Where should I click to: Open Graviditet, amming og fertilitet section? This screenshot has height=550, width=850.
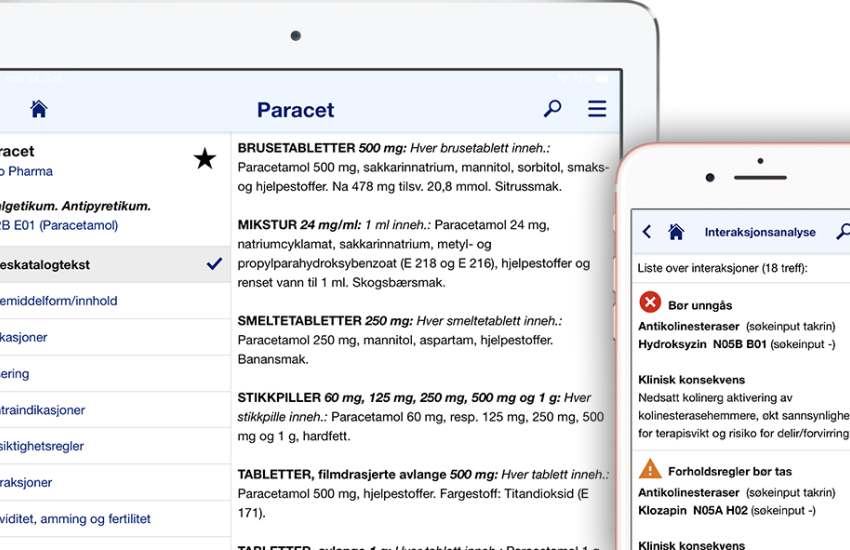point(115,519)
